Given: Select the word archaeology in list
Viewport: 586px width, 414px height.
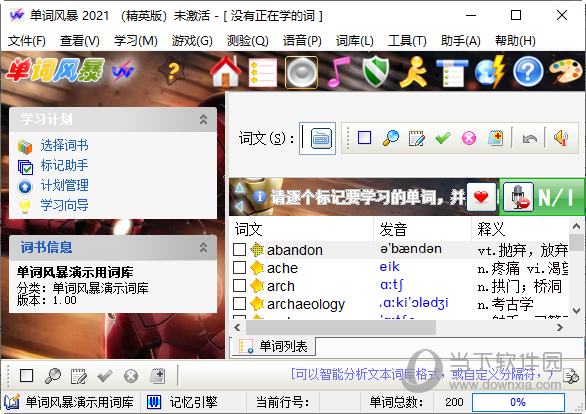Looking at the screenshot, I should point(306,304).
